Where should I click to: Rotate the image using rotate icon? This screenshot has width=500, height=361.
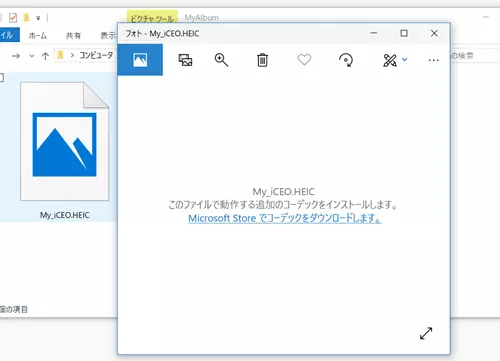pos(346,60)
